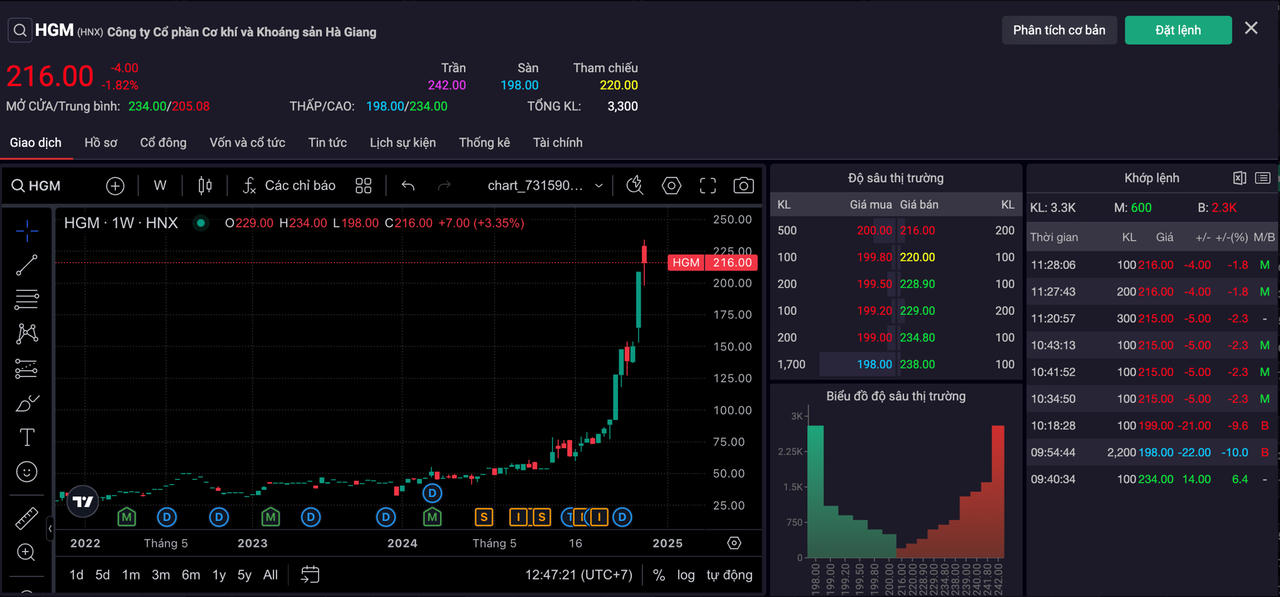Viewport: 1280px width, 597px height.
Task: Click the add symbol compare plus icon
Action: pyautogui.click(x=115, y=186)
